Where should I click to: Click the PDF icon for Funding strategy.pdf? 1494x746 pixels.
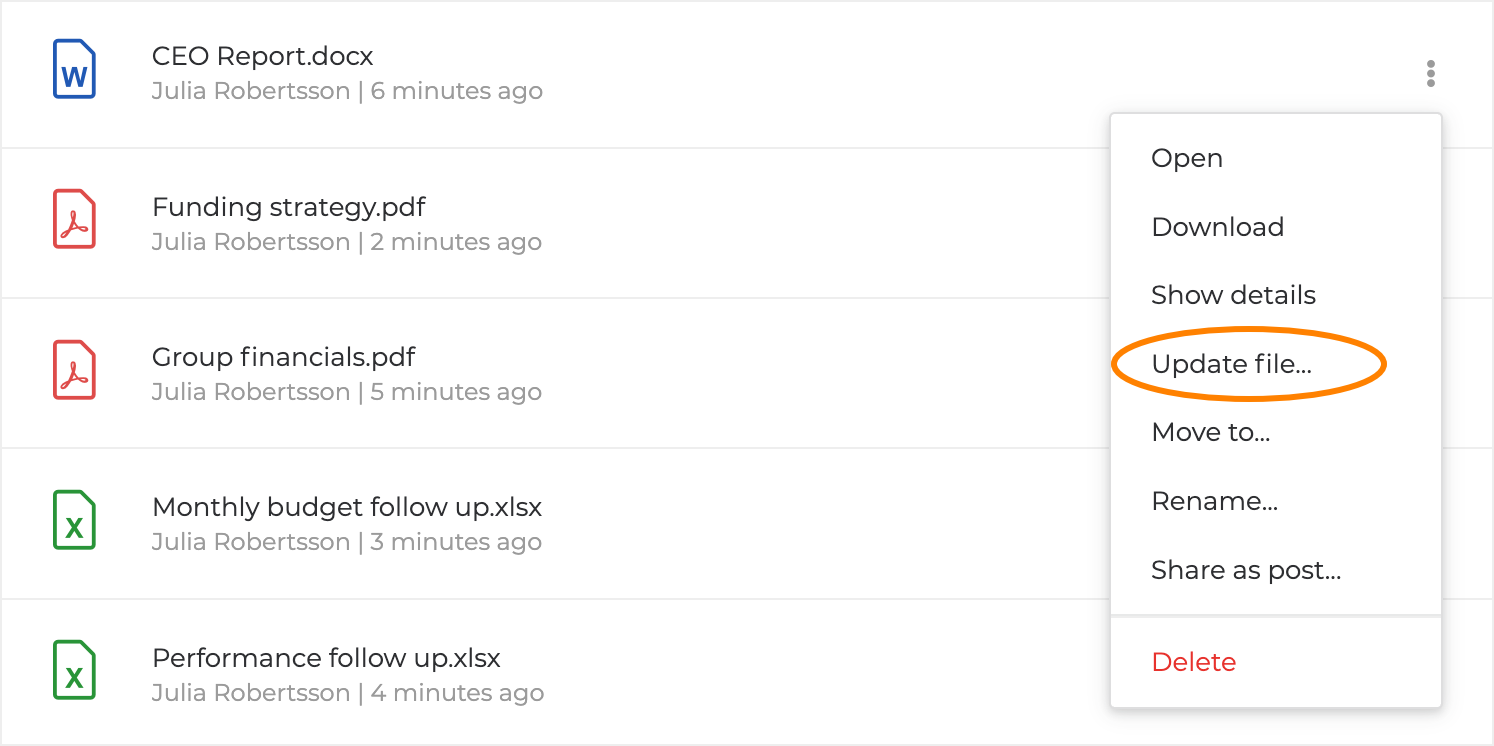[74, 220]
